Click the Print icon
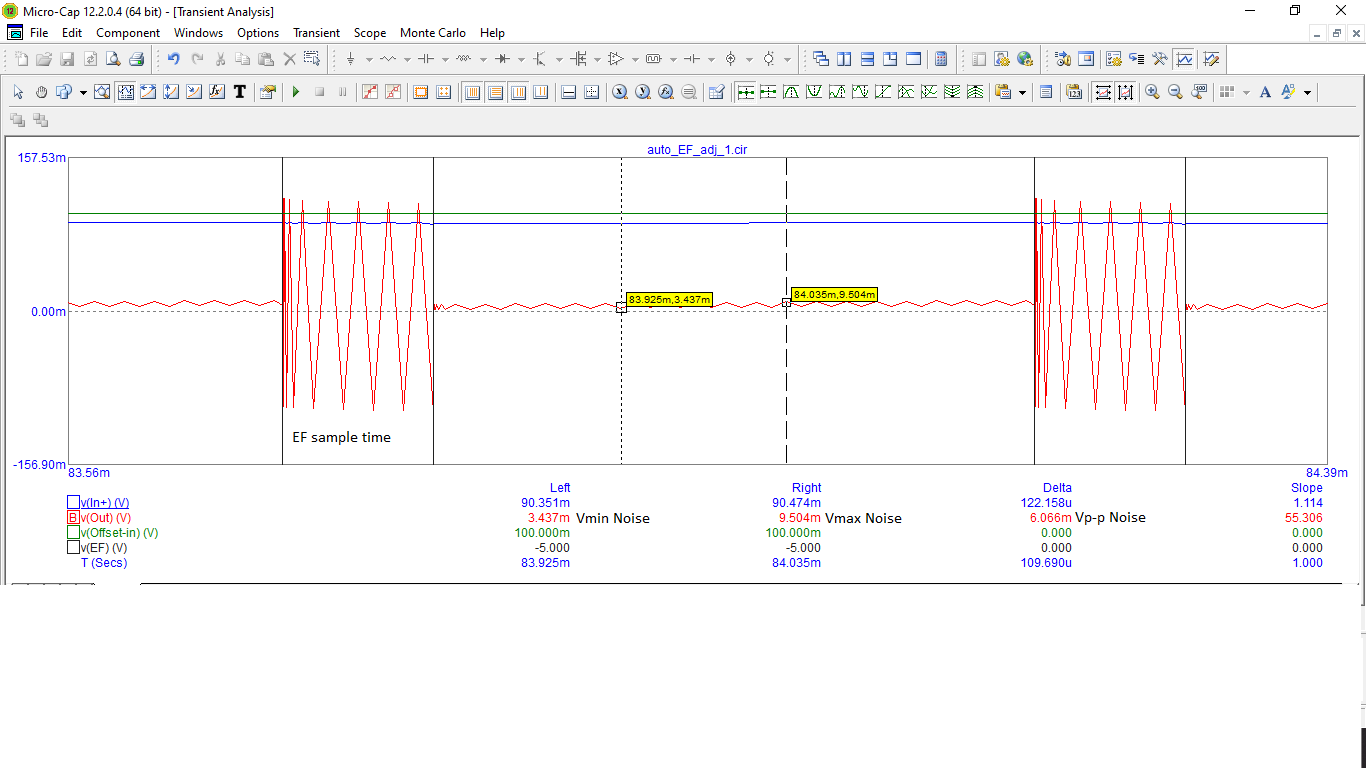 [x=136, y=59]
